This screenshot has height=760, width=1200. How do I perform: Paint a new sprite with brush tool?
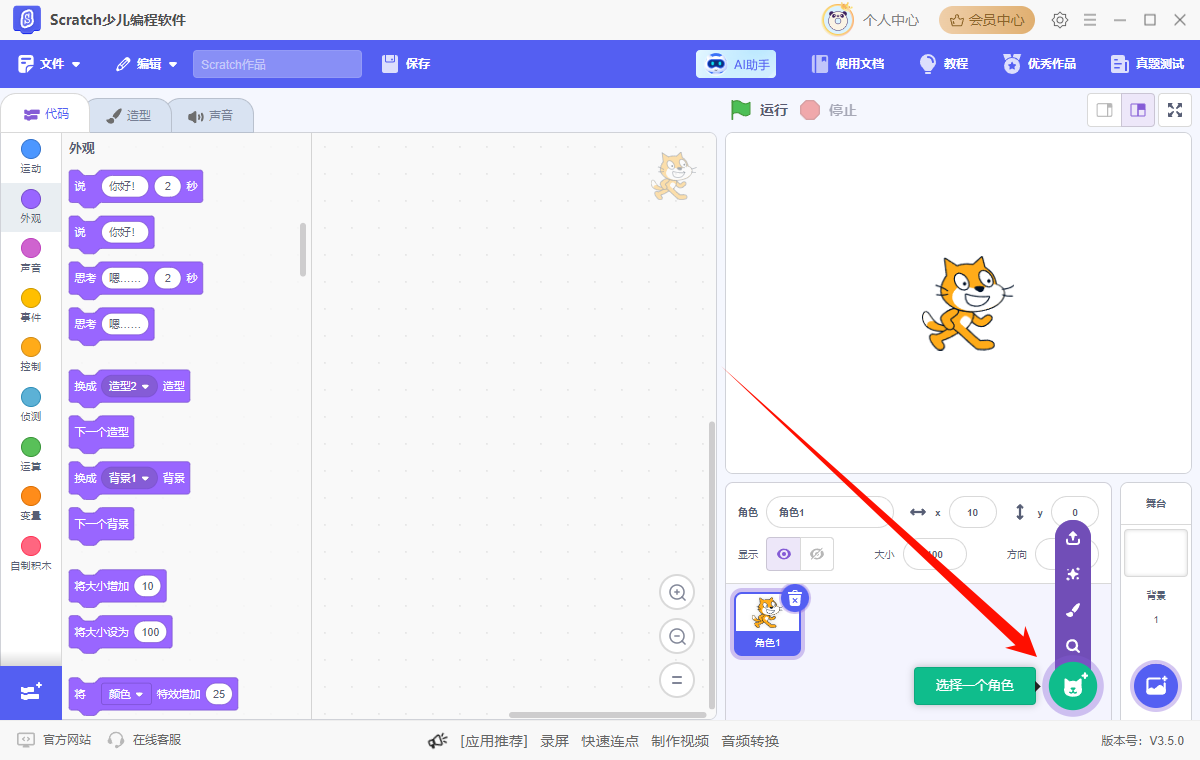tap(1072, 609)
